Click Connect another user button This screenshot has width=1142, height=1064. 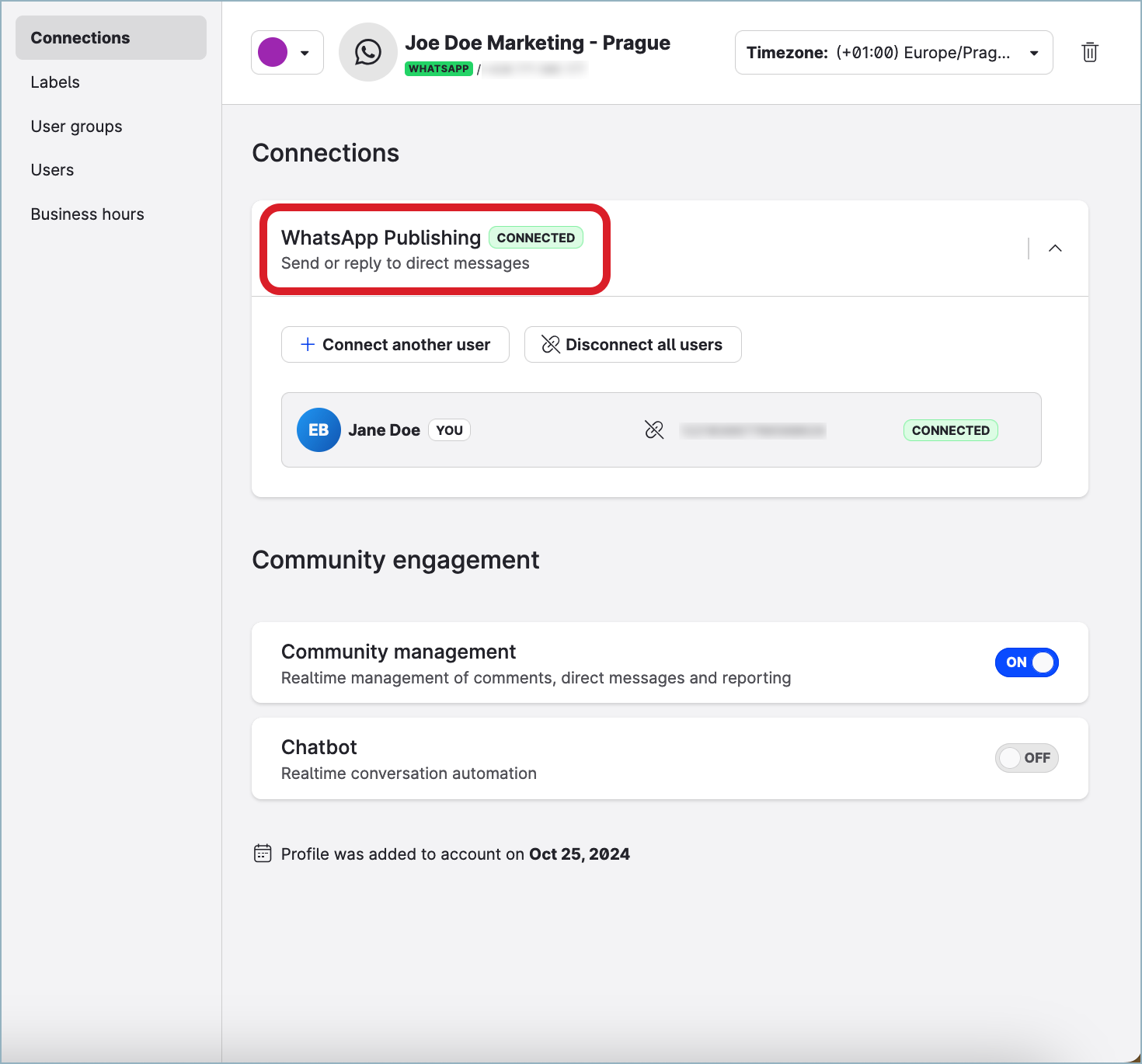click(395, 345)
